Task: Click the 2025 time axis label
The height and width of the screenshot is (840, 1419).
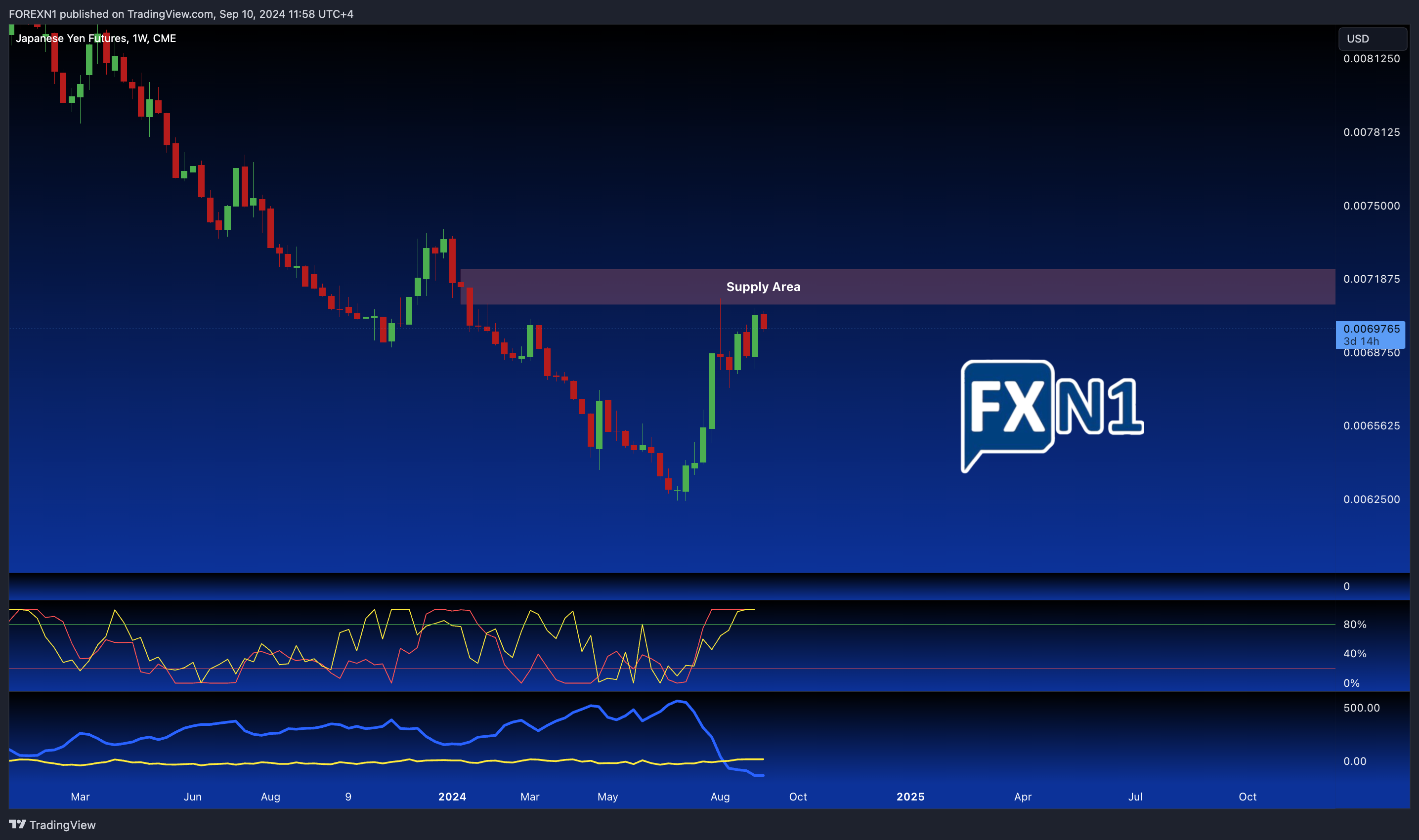Action: (910, 797)
